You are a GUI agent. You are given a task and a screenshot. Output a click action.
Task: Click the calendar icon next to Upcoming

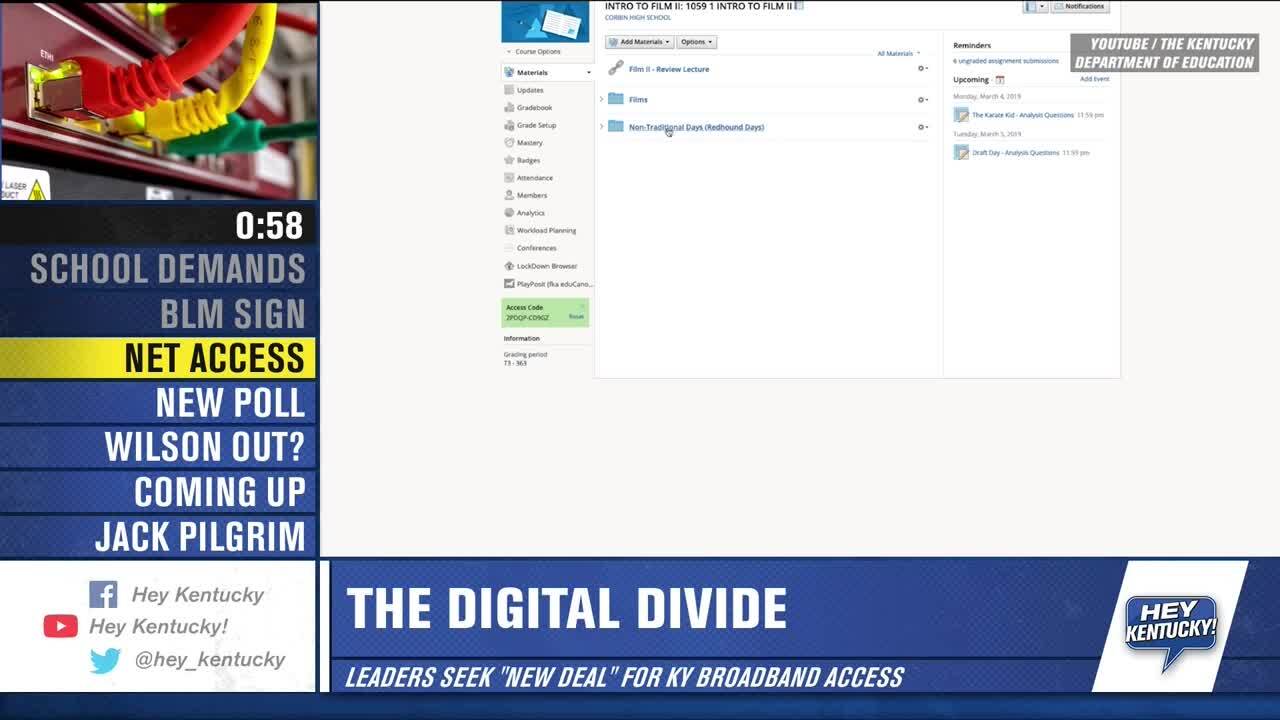click(x=999, y=80)
